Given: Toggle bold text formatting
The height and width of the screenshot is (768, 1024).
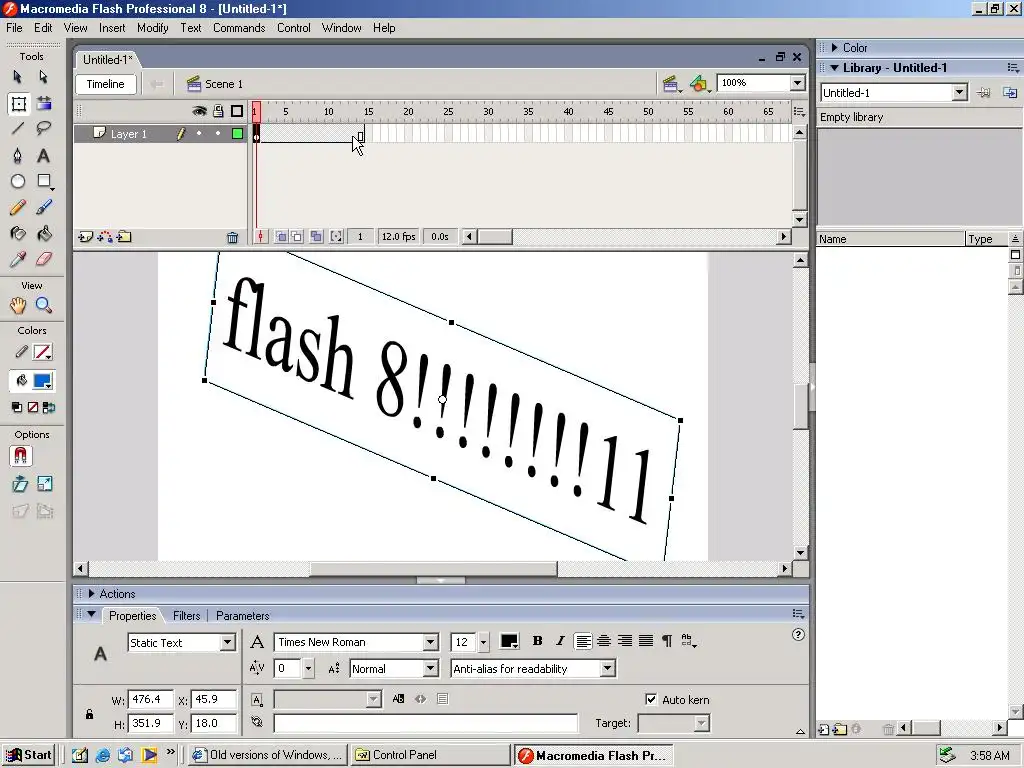Looking at the screenshot, I should [537, 641].
